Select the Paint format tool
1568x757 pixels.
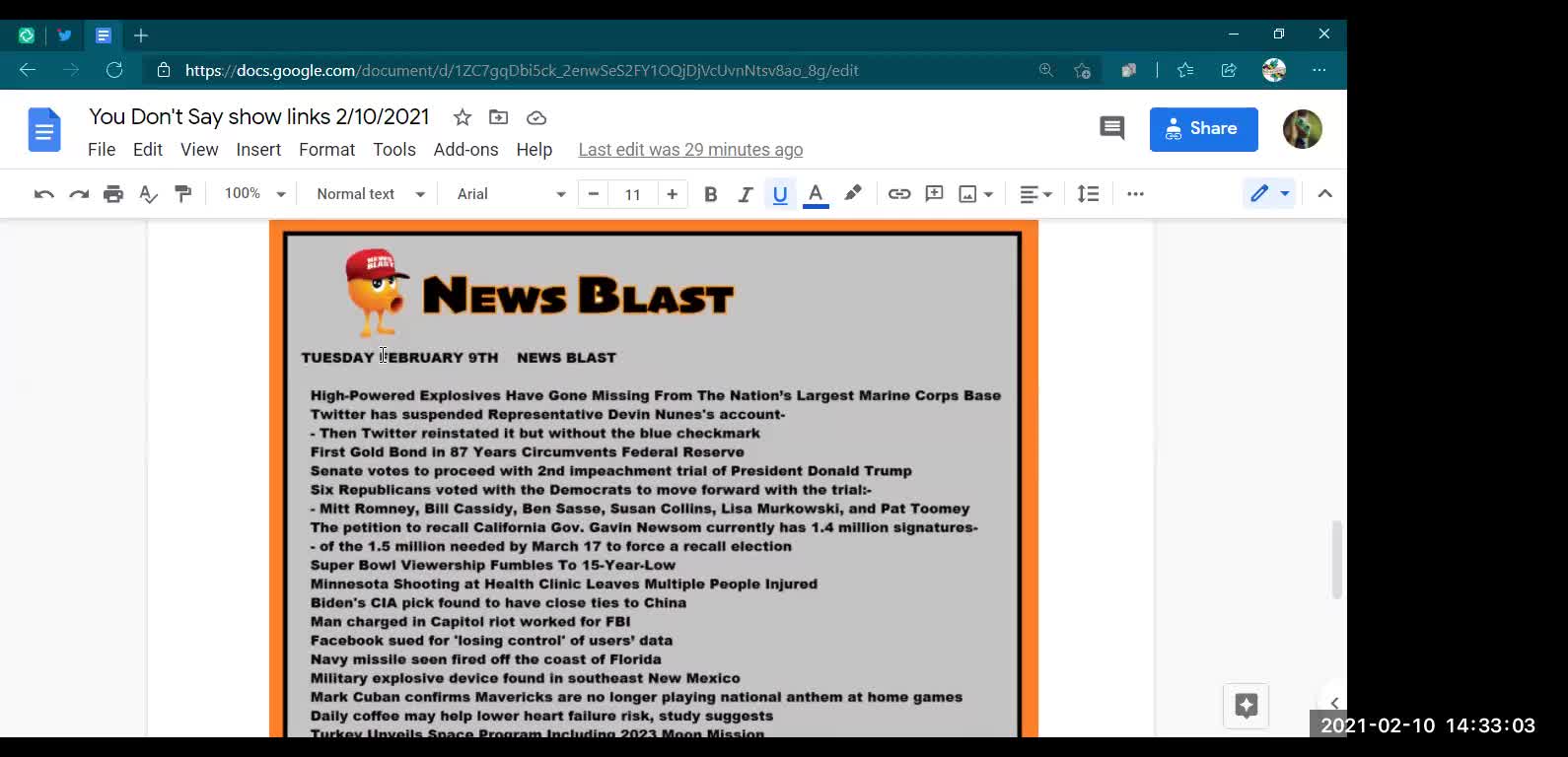tap(182, 194)
